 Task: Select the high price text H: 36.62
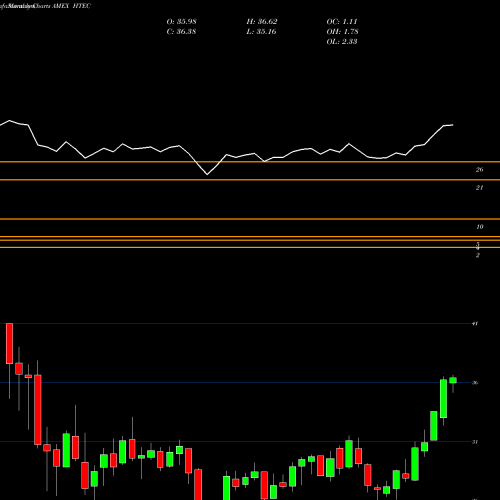[x=262, y=22]
